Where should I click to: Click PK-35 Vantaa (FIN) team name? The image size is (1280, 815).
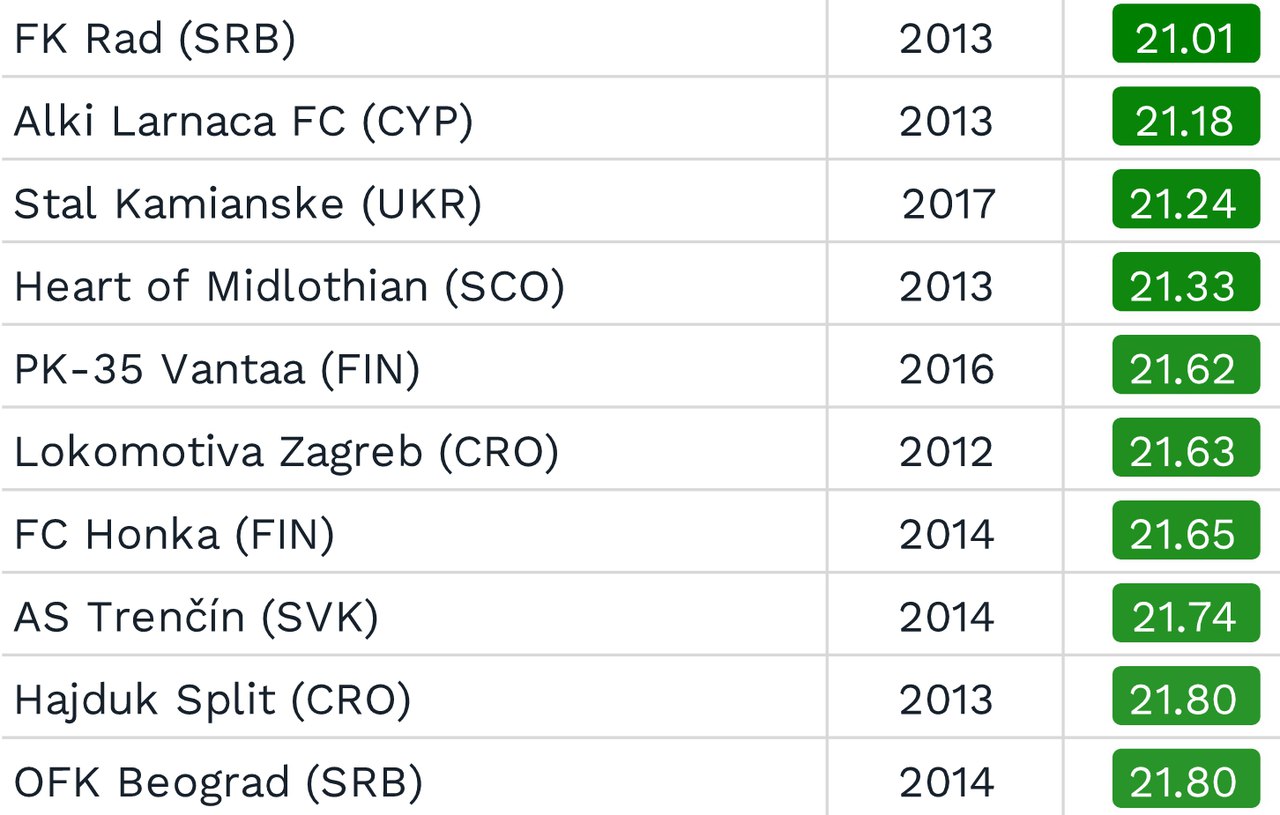click(x=217, y=369)
